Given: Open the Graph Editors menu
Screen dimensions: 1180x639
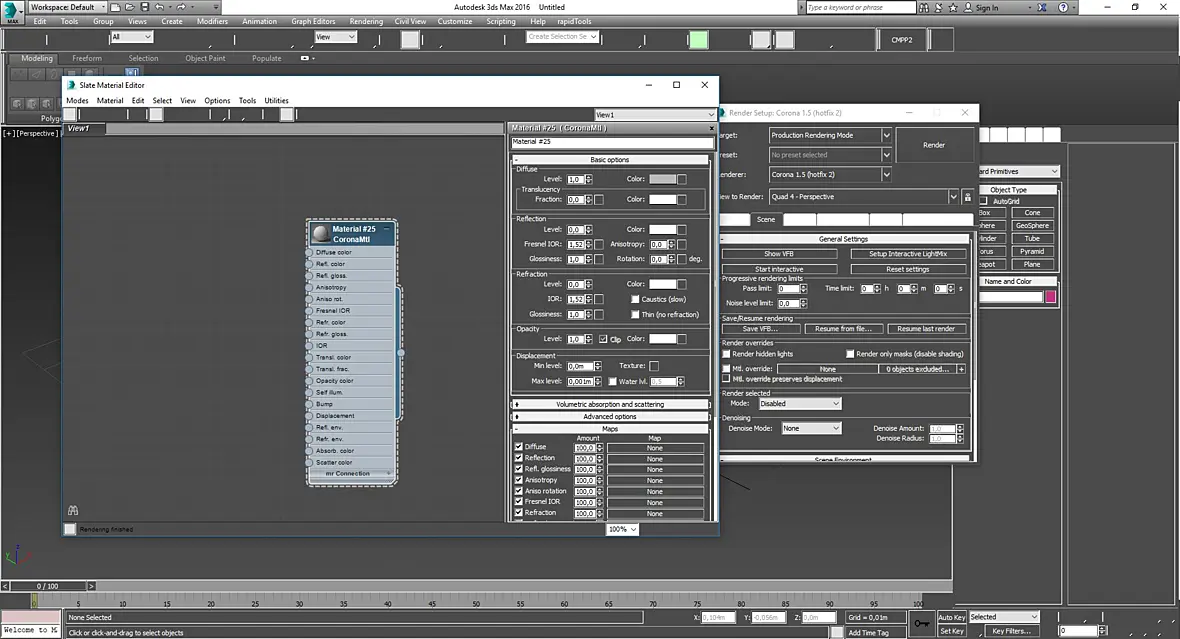Looking at the screenshot, I should tap(313, 21).
